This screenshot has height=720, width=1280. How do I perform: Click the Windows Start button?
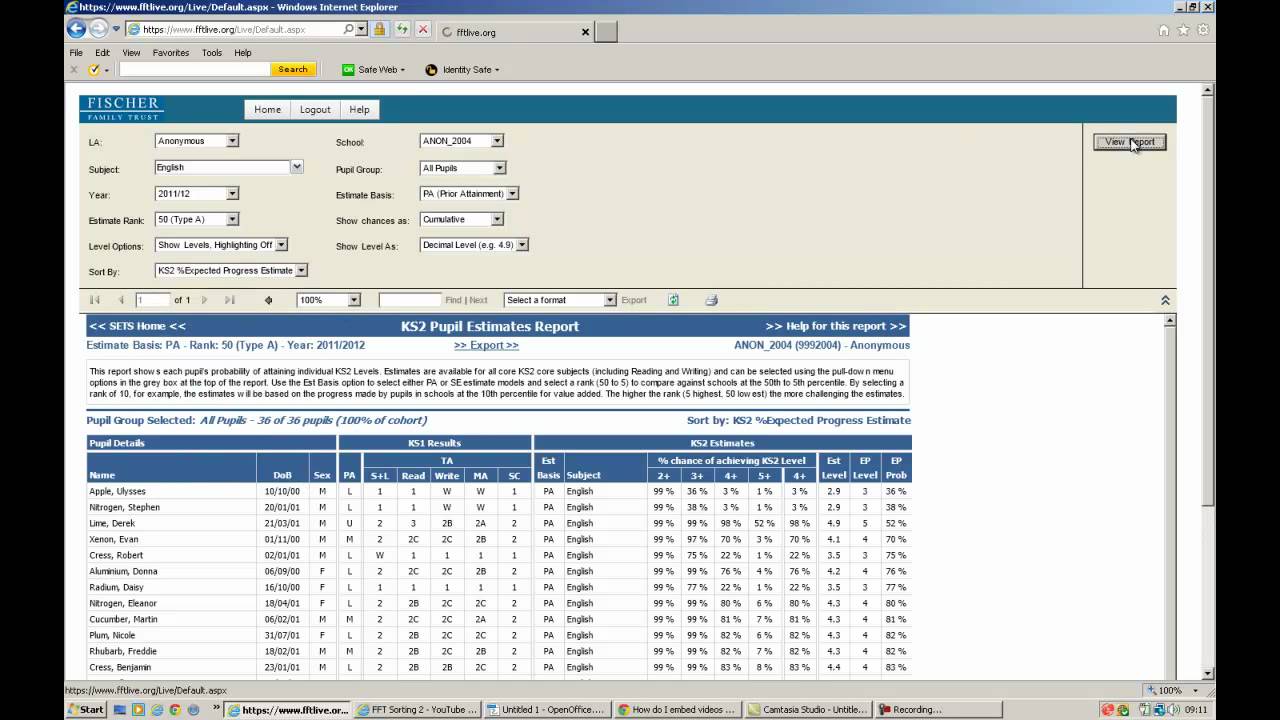coord(86,709)
